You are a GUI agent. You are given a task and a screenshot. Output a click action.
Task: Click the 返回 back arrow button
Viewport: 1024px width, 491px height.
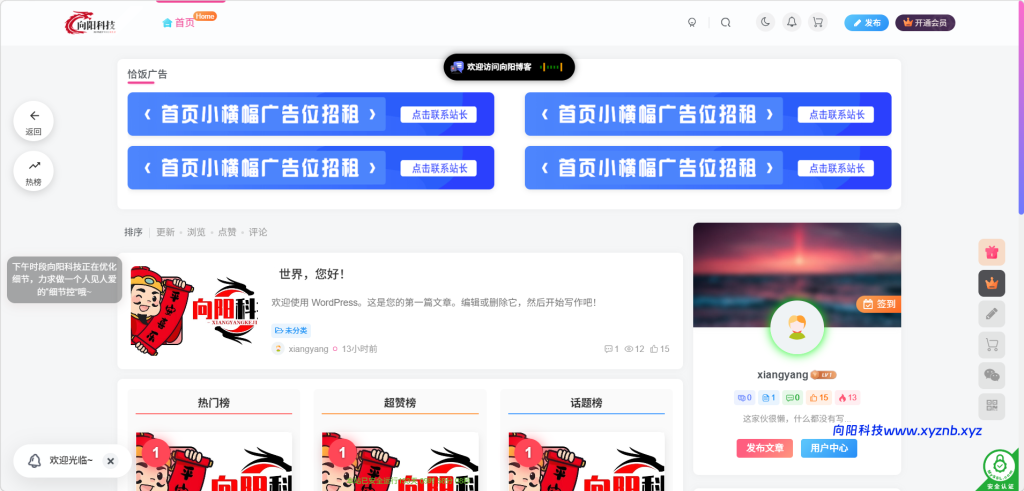[33, 121]
